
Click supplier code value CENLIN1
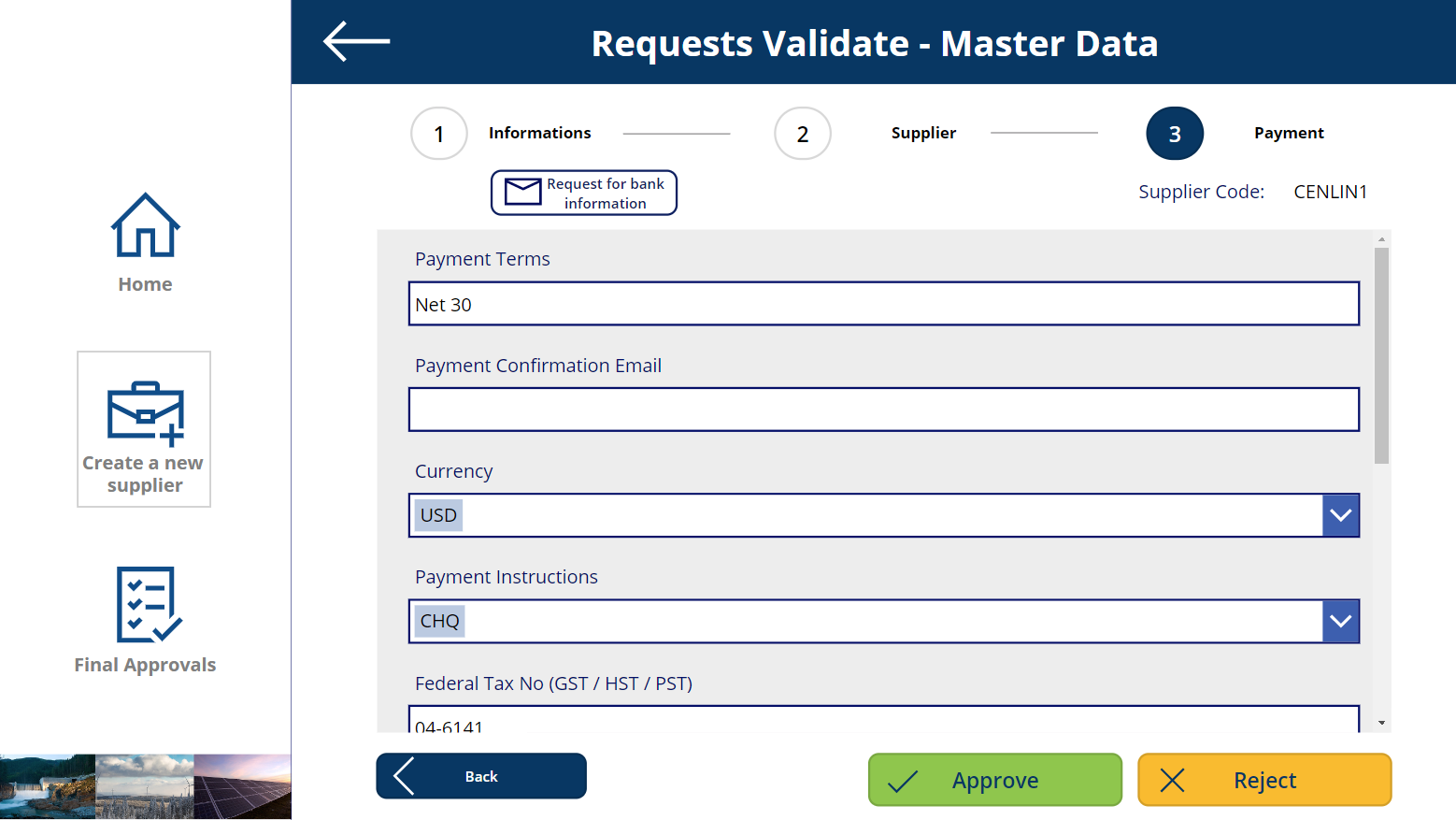[x=1330, y=192]
